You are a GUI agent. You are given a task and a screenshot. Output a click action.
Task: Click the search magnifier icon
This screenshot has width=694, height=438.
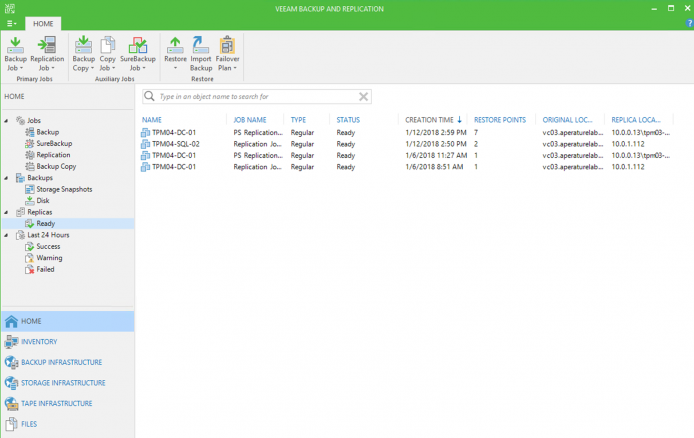click(150, 96)
